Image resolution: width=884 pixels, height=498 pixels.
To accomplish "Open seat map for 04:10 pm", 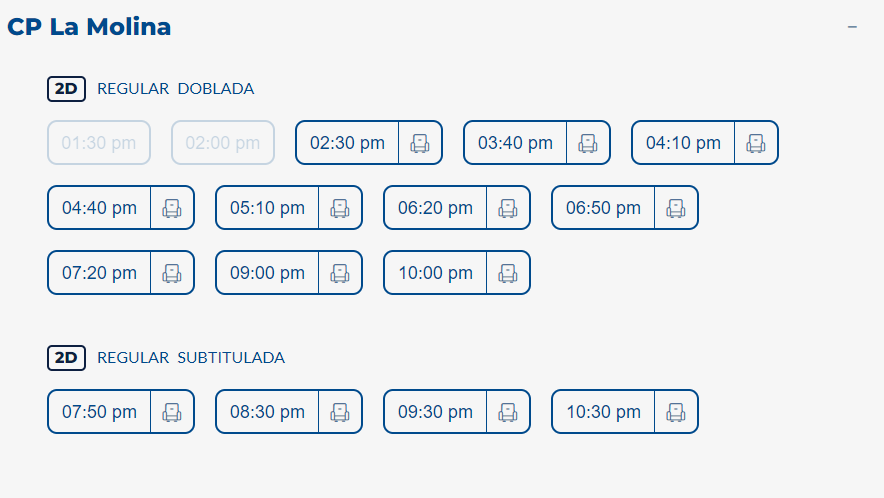I will (x=756, y=143).
